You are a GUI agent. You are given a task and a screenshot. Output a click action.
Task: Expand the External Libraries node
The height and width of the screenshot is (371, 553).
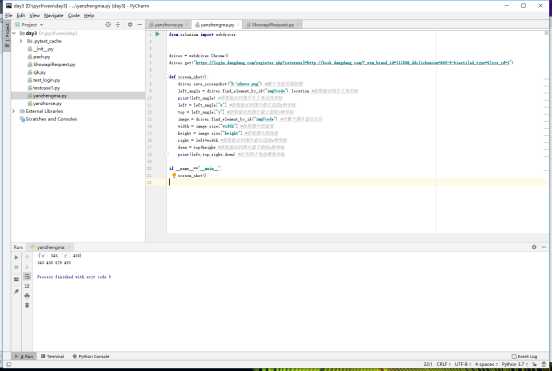14,111
